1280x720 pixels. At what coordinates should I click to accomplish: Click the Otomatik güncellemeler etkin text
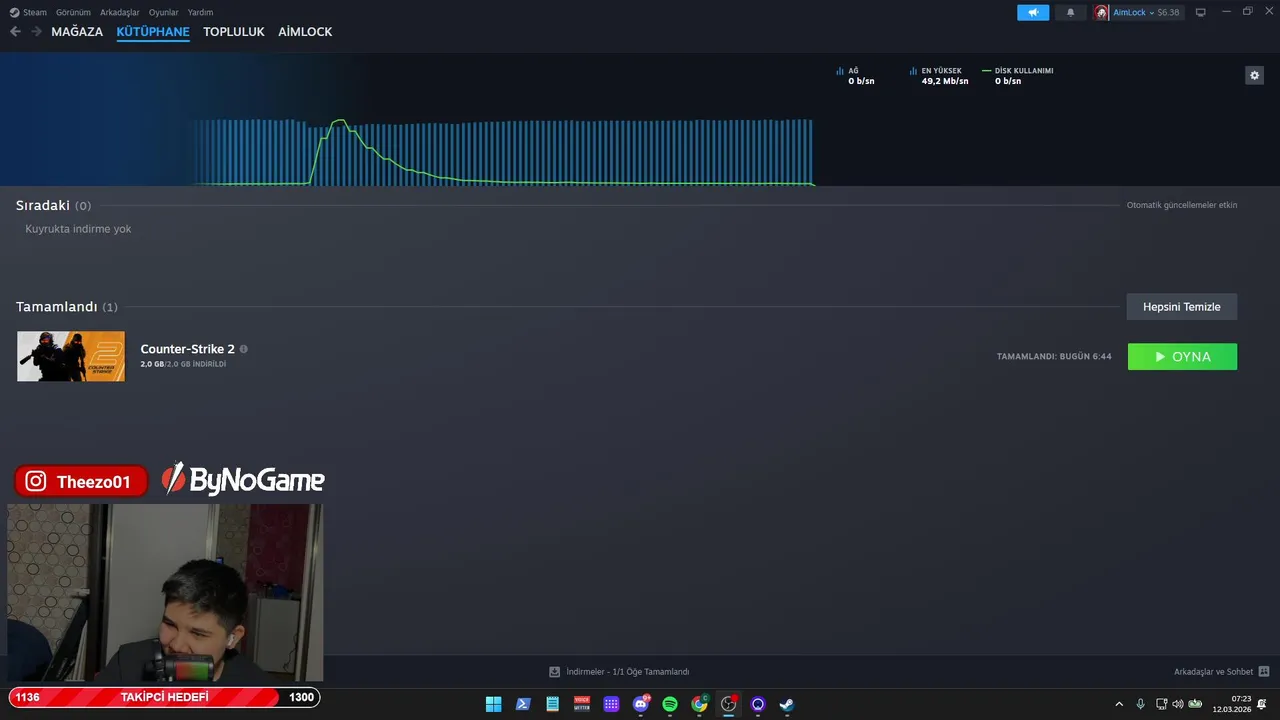click(x=1182, y=205)
